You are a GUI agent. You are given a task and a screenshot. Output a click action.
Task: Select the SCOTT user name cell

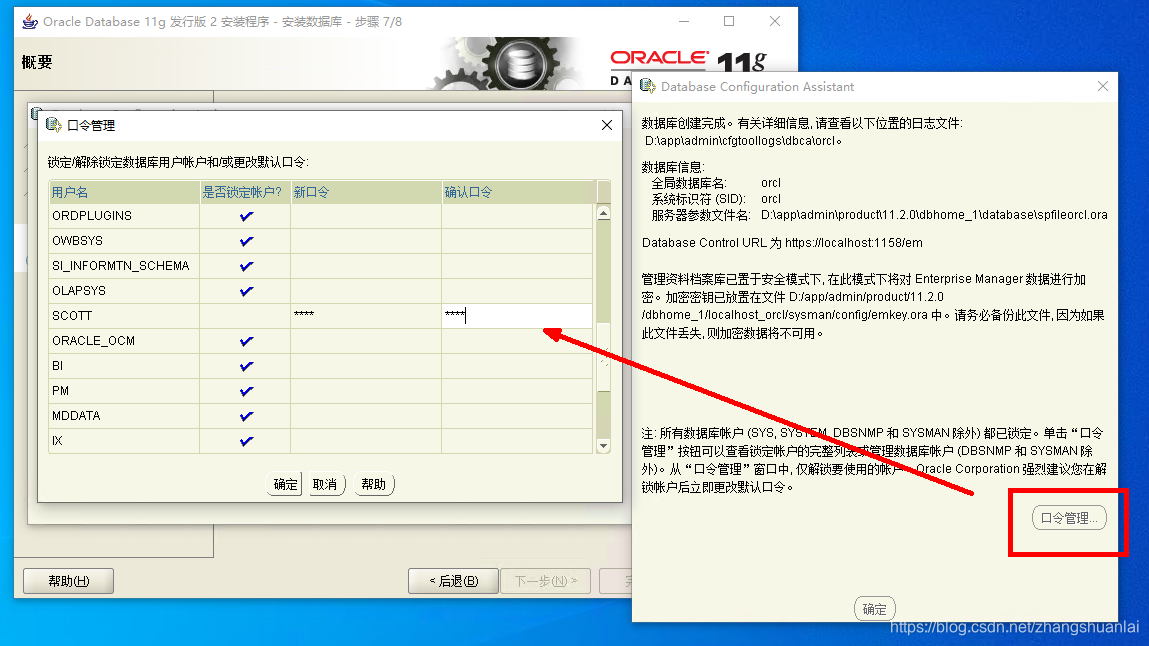point(124,316)
